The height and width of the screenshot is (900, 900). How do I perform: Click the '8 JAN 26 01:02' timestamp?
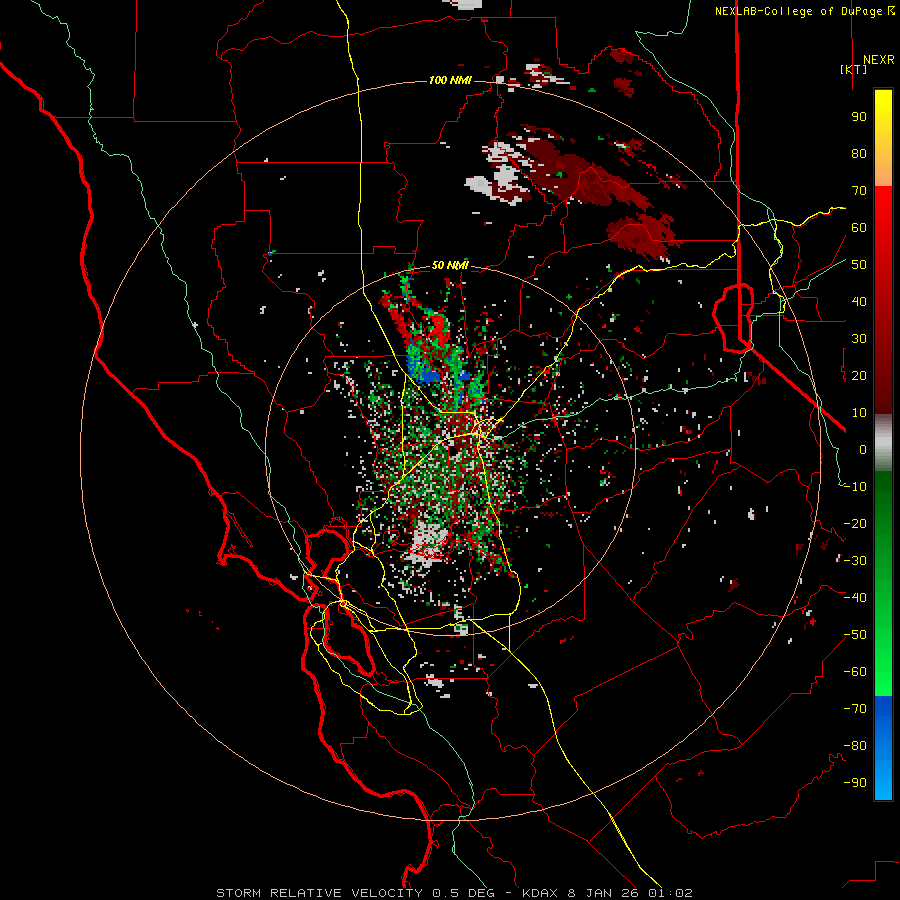pyautogui.click(x=630, y=893)
